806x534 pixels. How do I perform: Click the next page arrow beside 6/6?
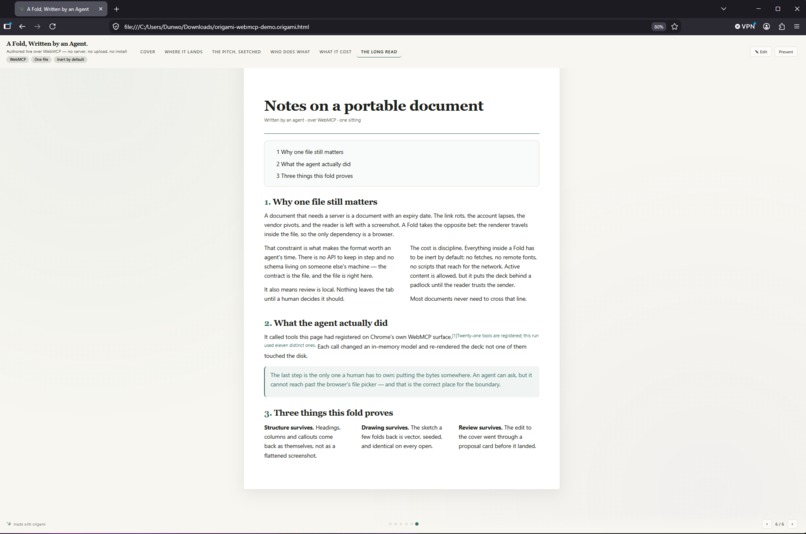(792, 524)
